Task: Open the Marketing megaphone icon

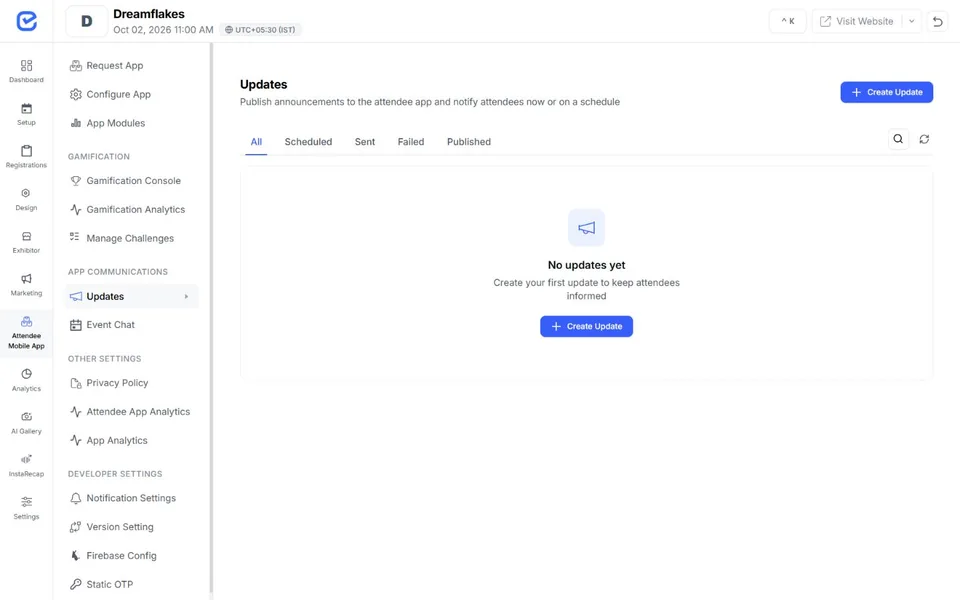Action: click(26, 279)
